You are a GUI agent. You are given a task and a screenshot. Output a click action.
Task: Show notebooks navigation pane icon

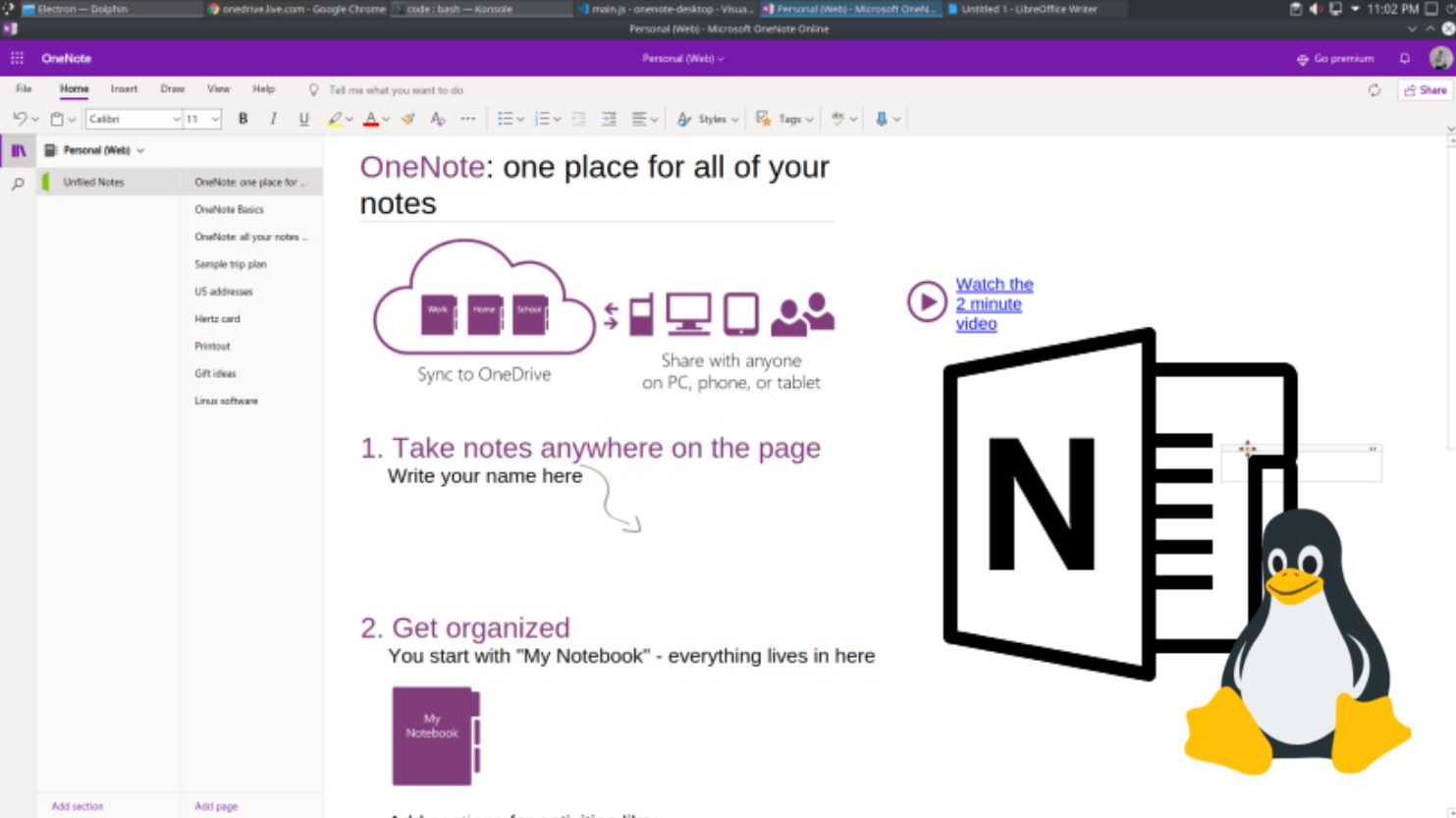18,150
